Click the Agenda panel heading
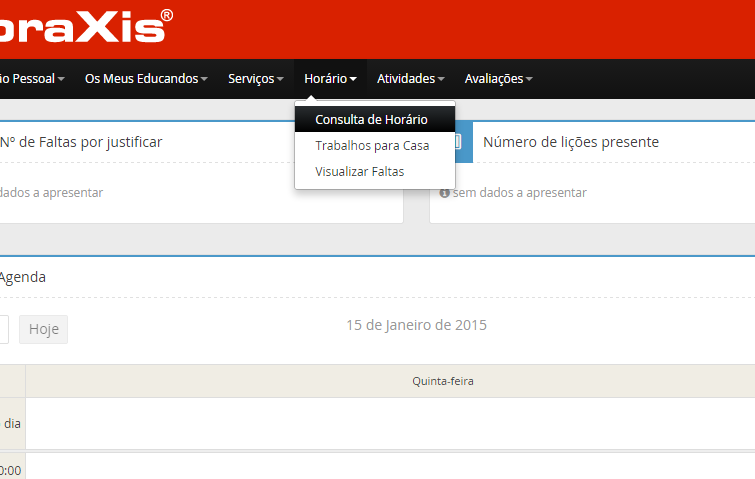 (x=22, y=278)
